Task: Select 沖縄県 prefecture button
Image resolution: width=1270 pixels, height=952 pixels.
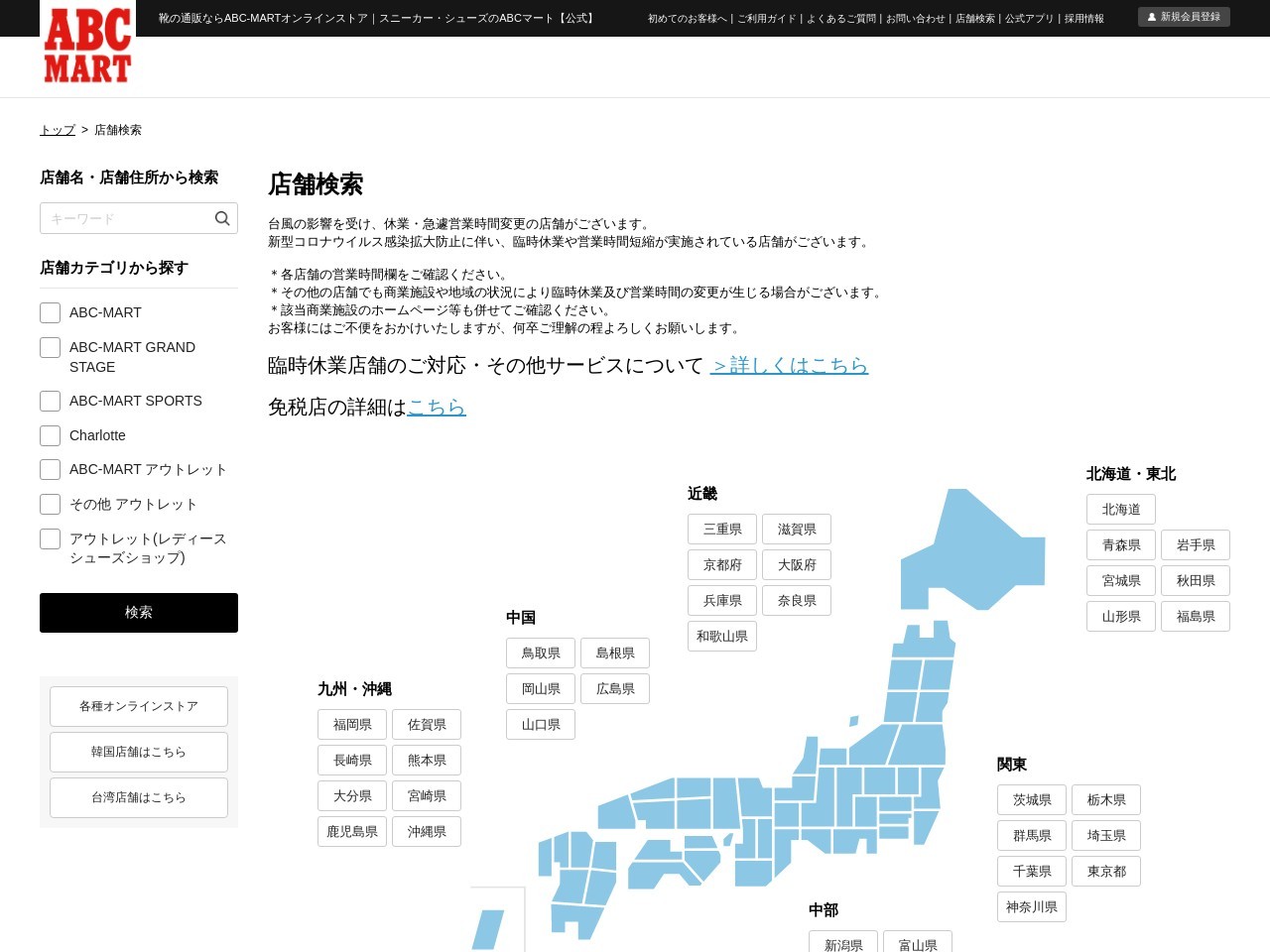Action: point(427,832)
